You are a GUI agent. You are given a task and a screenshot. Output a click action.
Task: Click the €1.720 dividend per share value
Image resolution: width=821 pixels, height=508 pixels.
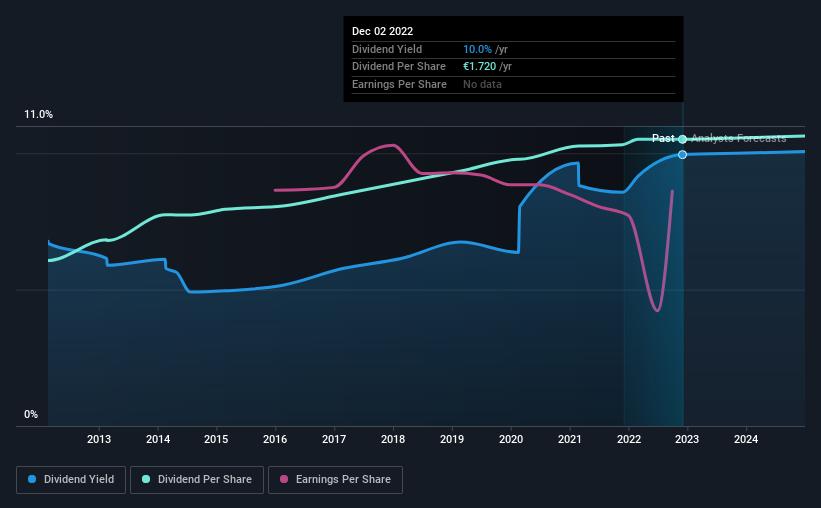coord(479,67)
